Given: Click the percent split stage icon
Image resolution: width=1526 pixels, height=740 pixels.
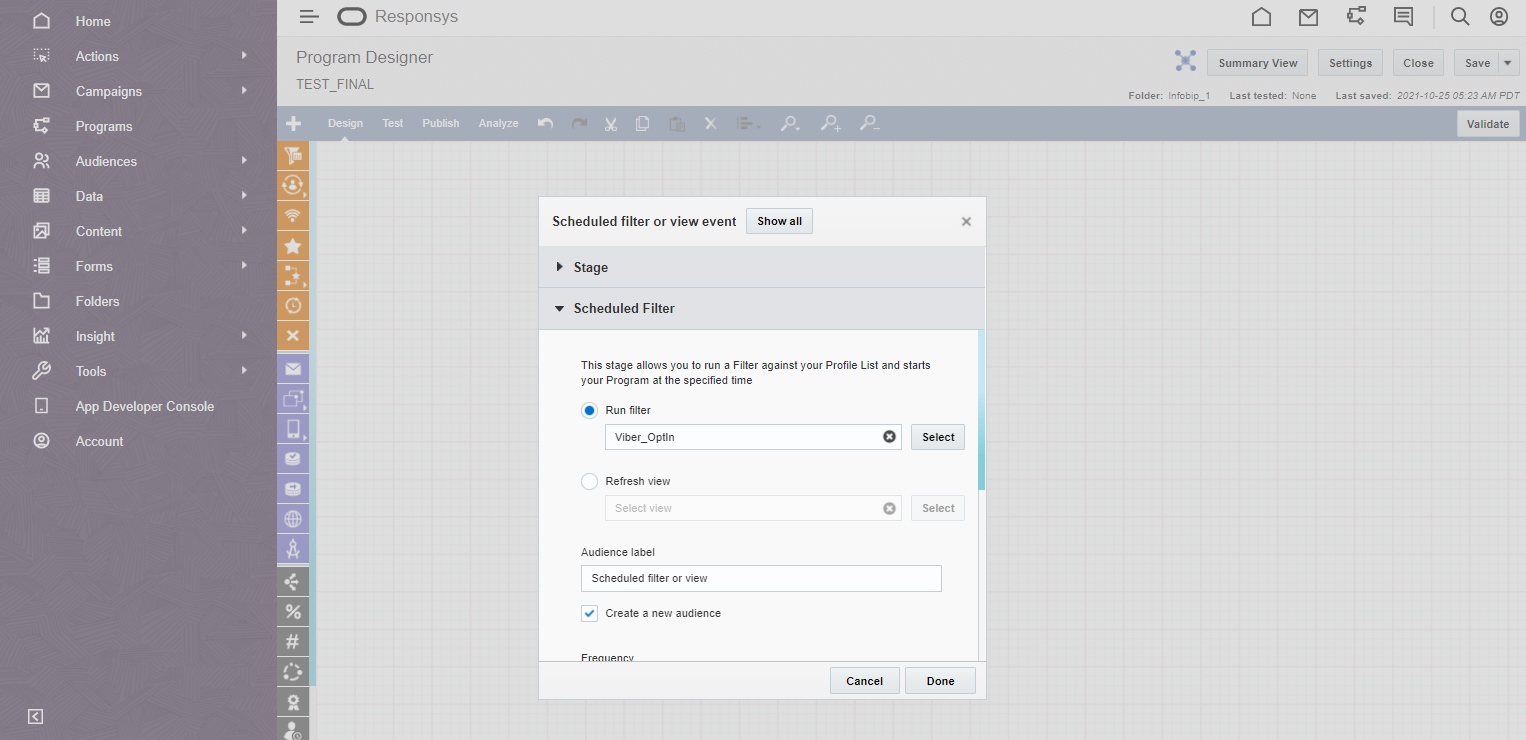Looking at the screenshot, I should pyautogui.click(x=293, y=611).
